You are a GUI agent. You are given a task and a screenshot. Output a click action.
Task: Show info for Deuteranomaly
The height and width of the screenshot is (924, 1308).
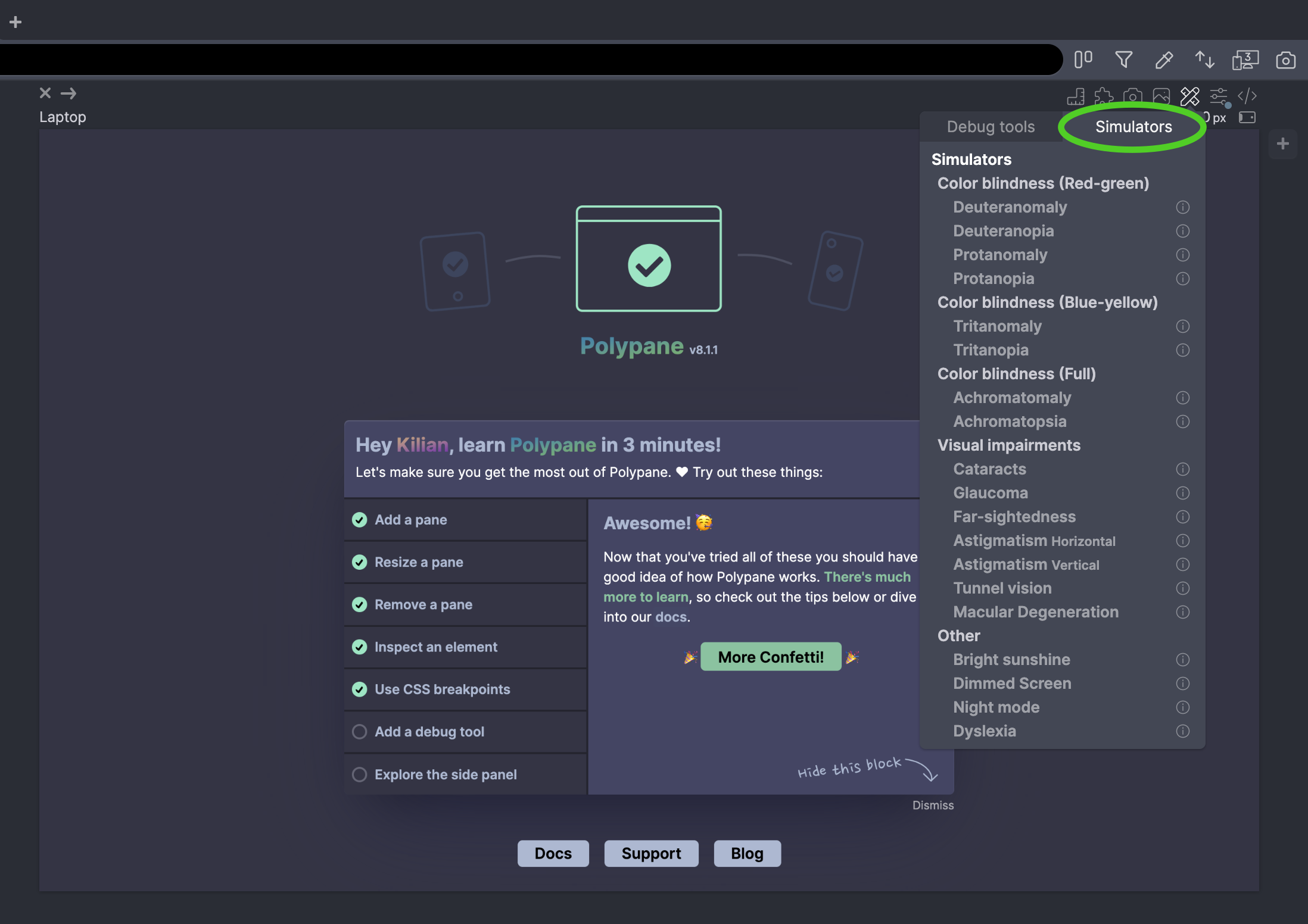click(x=1183, y=207)
